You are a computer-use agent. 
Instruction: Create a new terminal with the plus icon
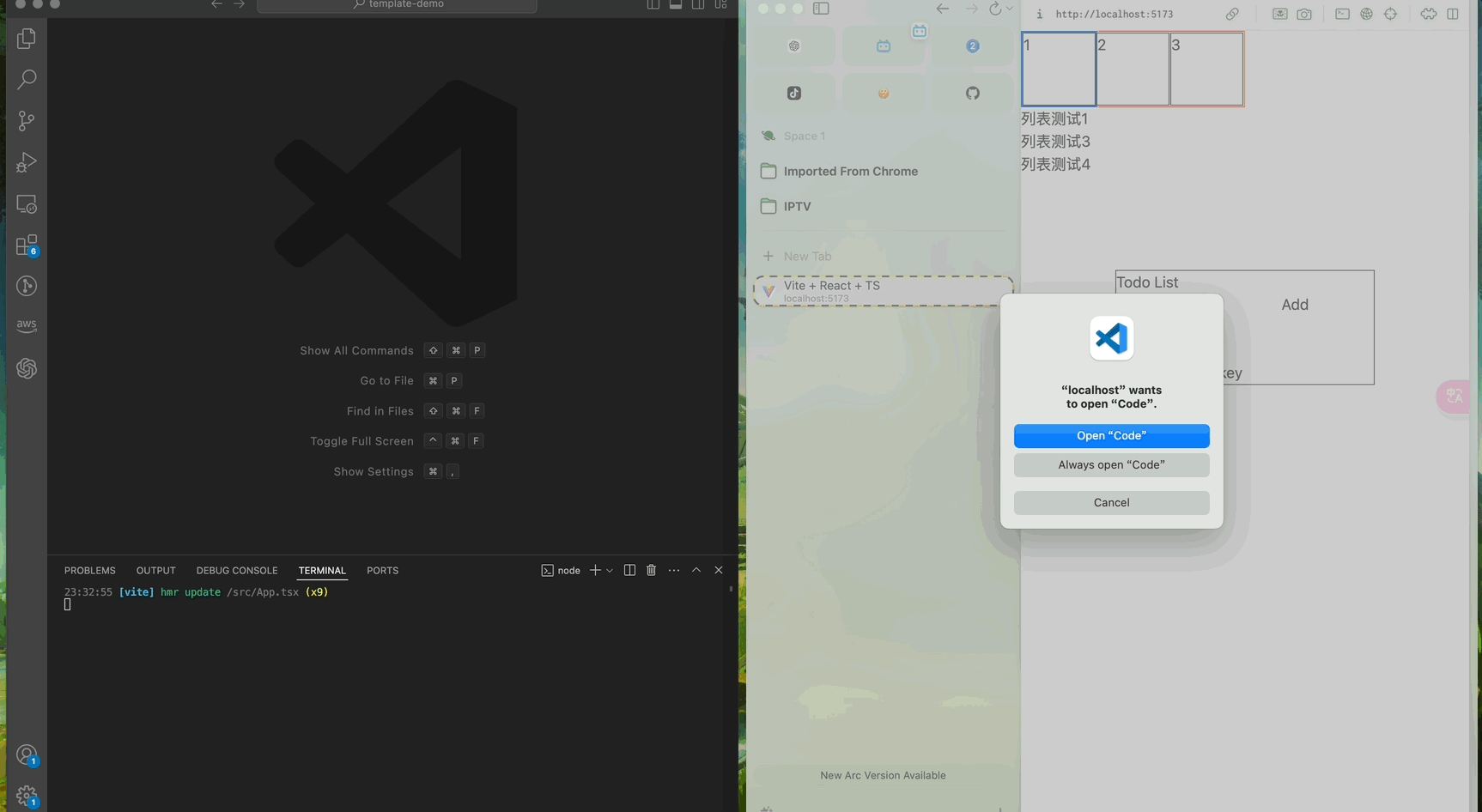coord(595,570)
